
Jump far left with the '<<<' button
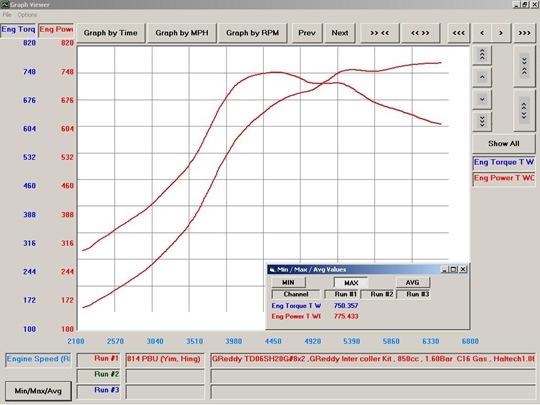[x=458, y=33]
